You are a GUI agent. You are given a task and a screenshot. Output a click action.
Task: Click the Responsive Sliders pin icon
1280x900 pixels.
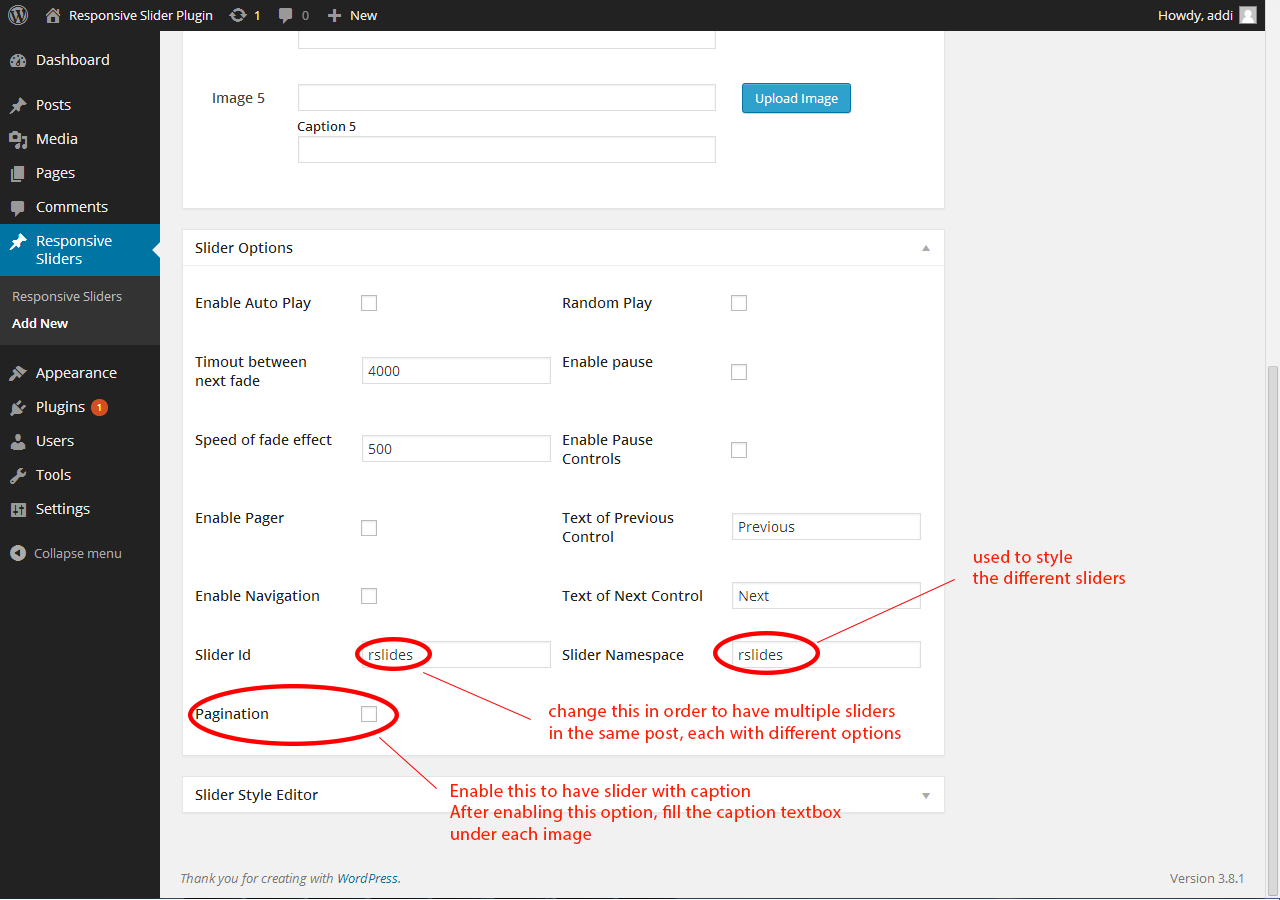[18, 241]
